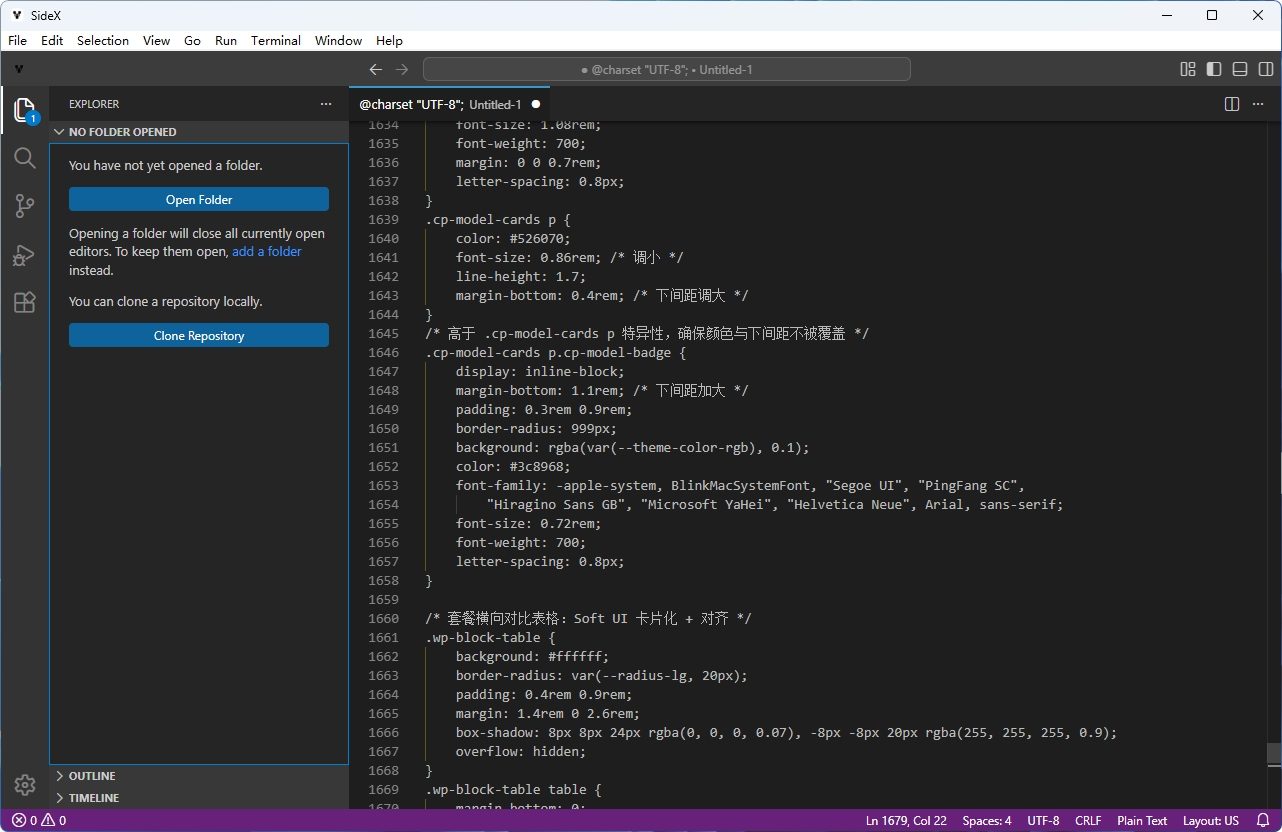Select the Untitled-1 editor tab
The image size is (1282, 832).
450,104
